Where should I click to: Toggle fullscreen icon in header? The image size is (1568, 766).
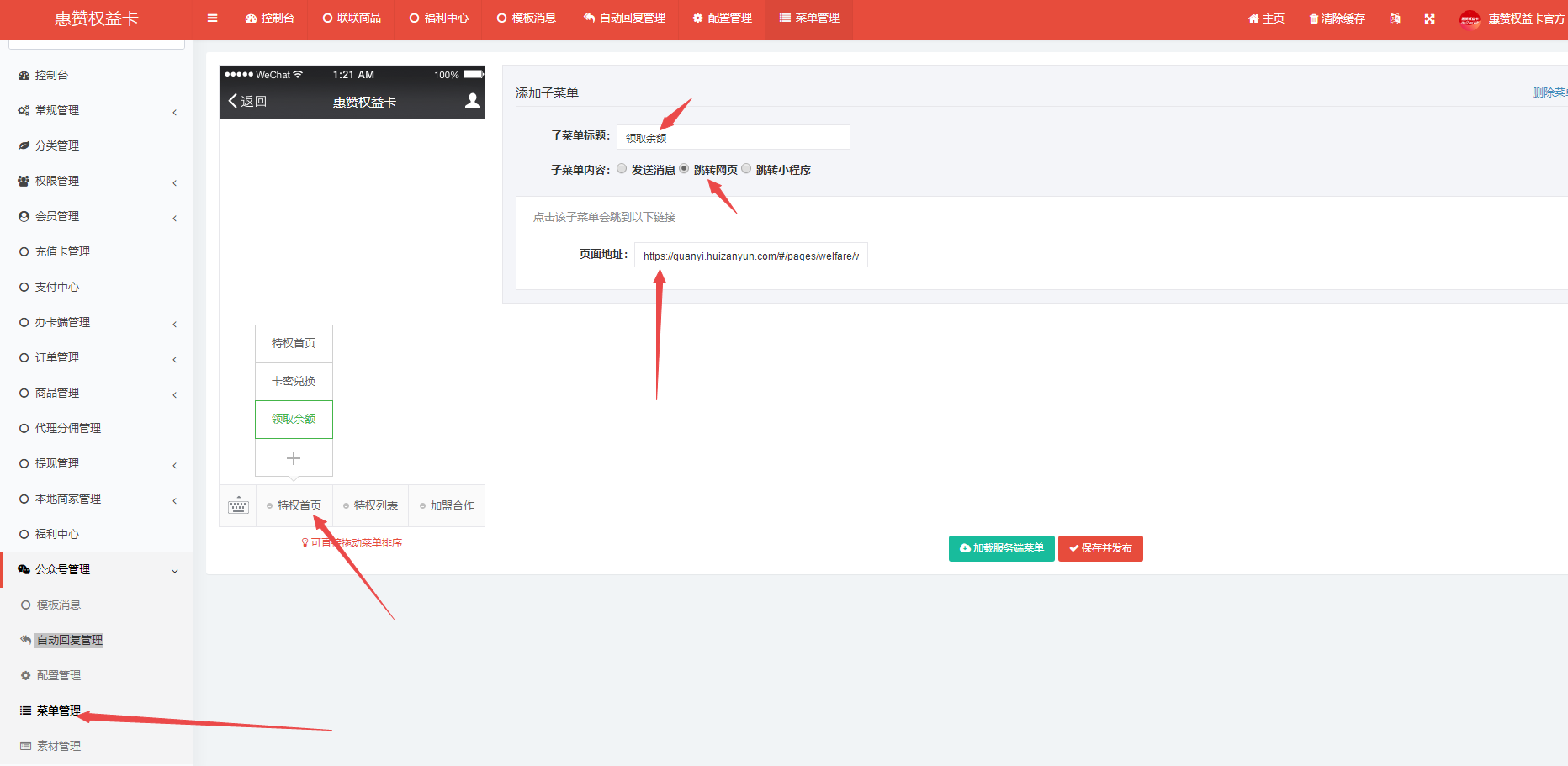pos(1429,18)
